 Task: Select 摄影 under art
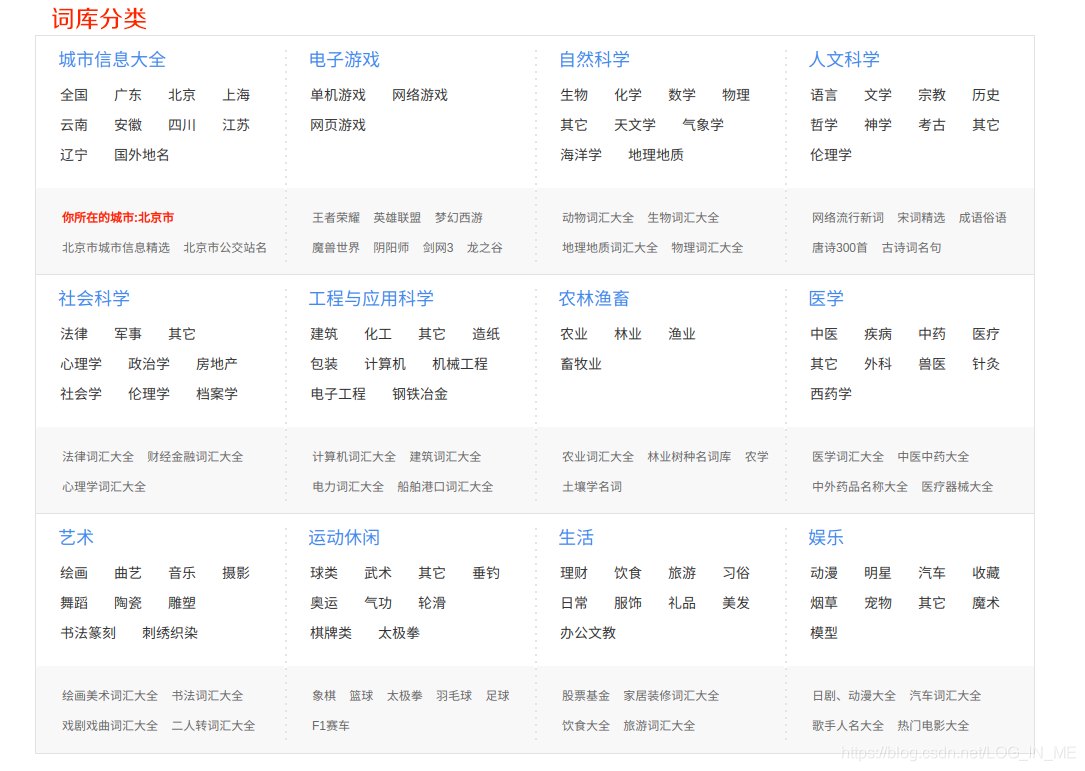click(236, 573)
